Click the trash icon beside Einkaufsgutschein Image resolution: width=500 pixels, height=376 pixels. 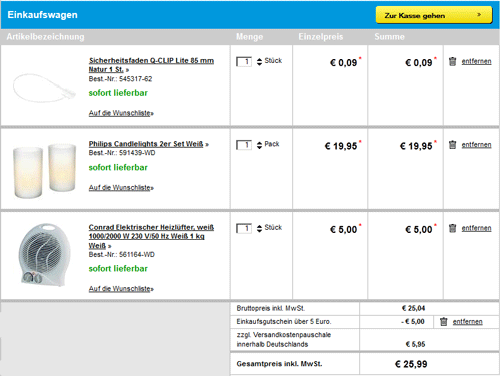[443, 322]
